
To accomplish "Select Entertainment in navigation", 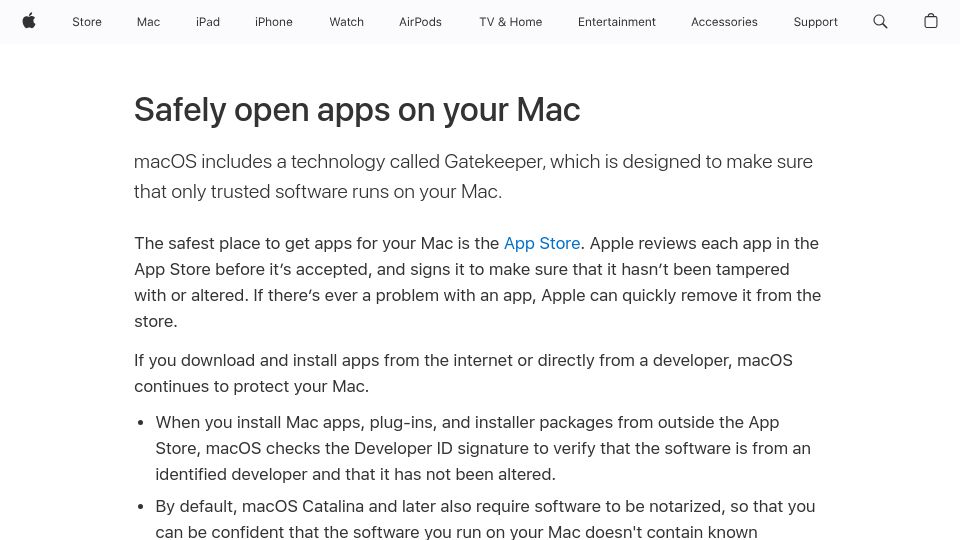I will [617, 22].
